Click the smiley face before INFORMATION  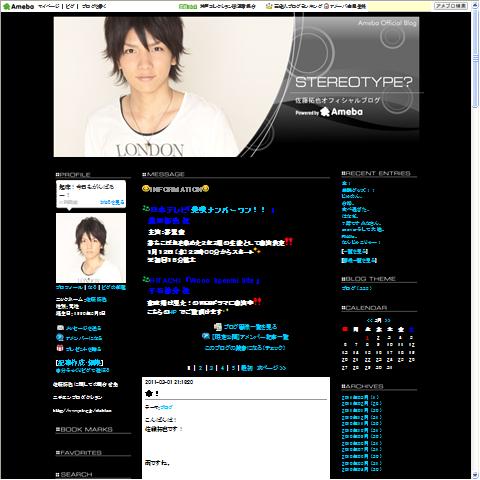[145, 189]
